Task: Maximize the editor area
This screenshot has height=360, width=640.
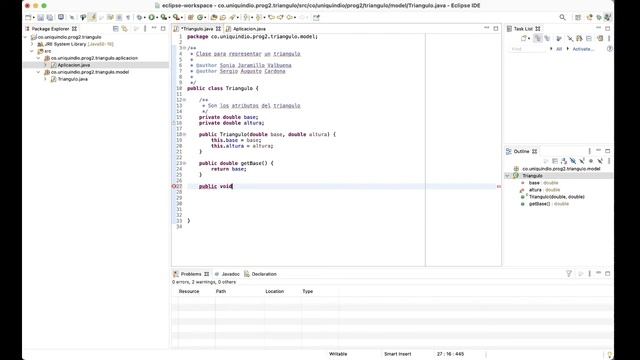Action: click(496, 28)
